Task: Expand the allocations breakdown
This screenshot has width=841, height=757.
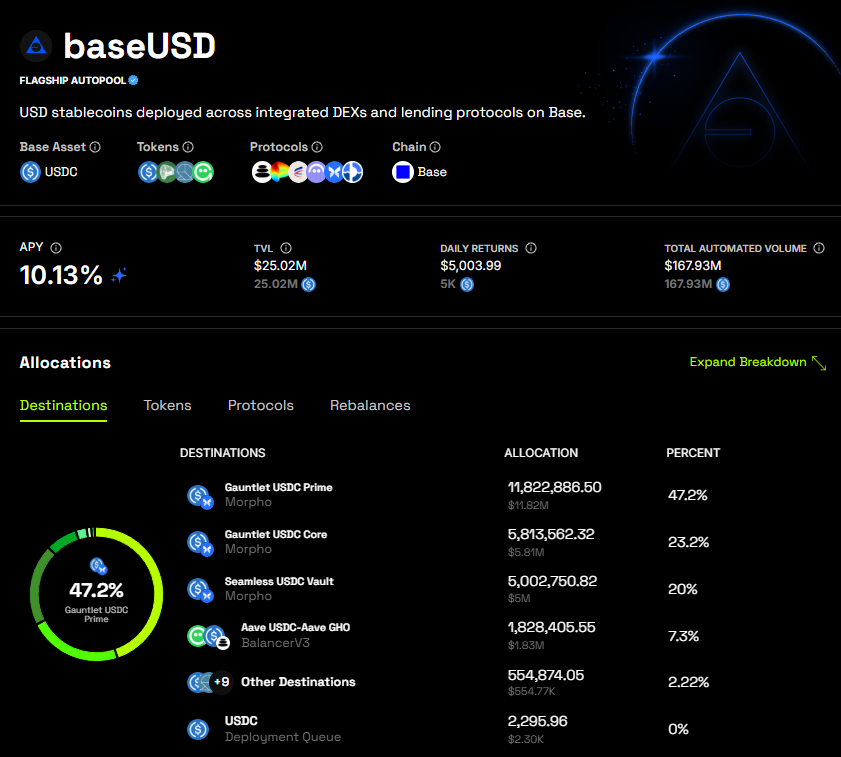Action: pos(757,362)
